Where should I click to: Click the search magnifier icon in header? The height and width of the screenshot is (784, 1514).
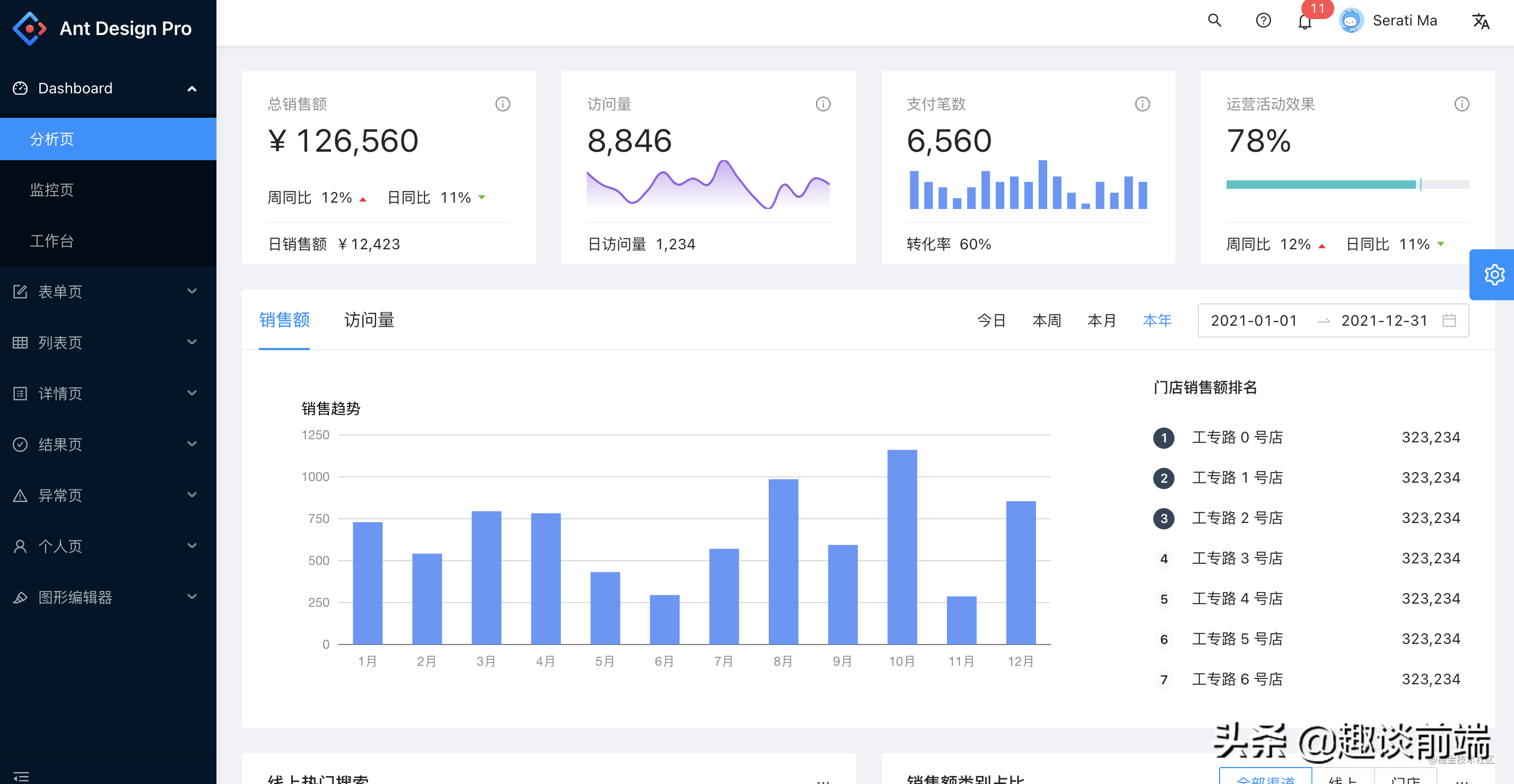[1214, 21]
